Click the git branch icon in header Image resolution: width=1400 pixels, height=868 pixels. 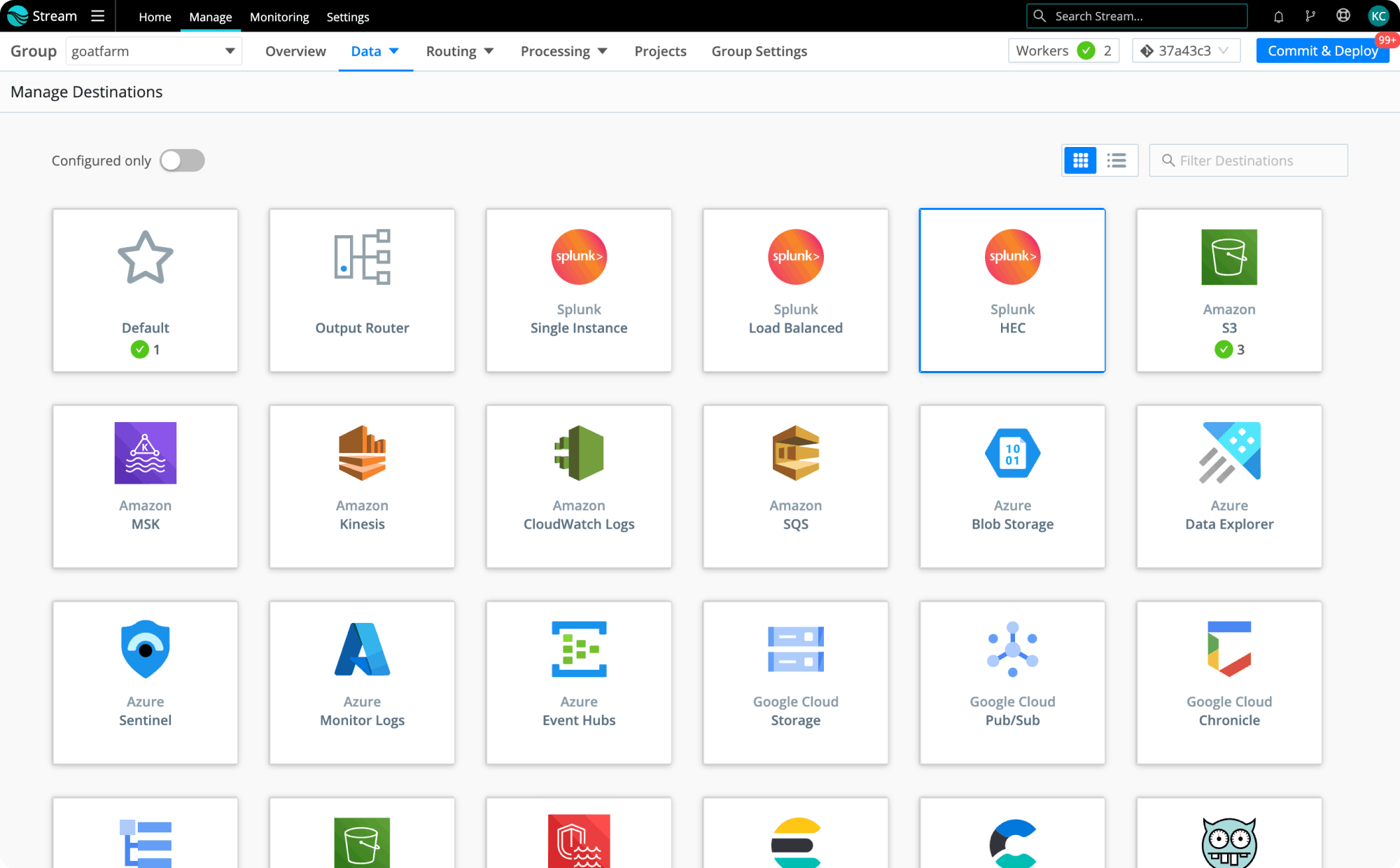(1310, 16)
